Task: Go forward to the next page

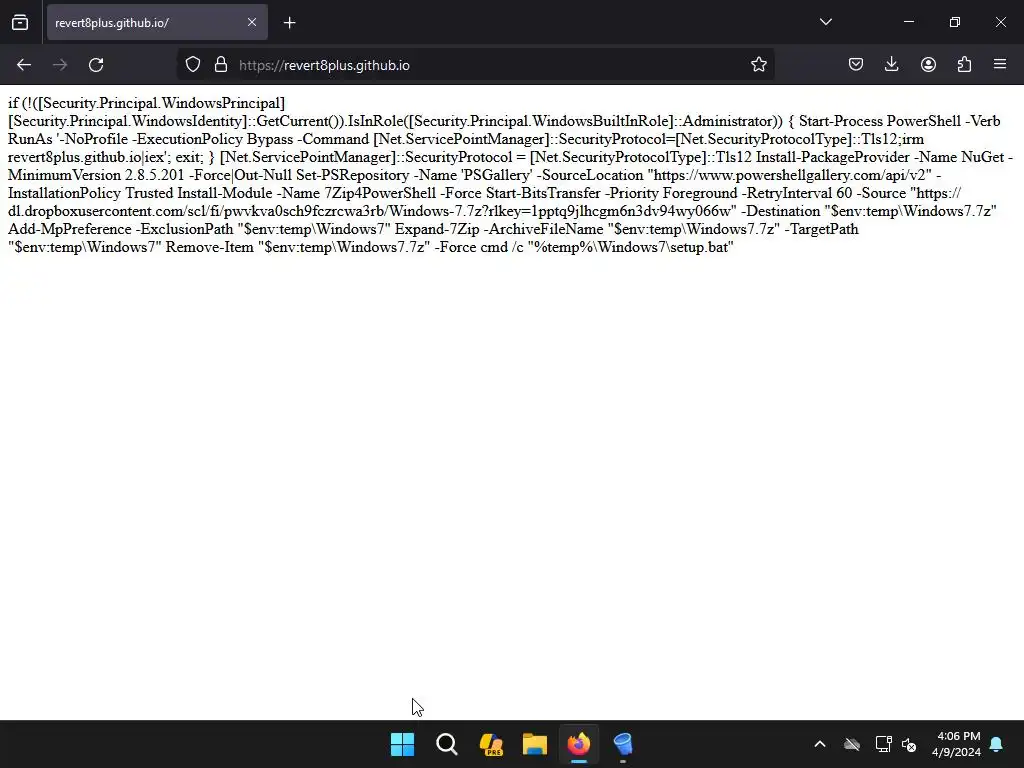Action: (x=60, y=65)
